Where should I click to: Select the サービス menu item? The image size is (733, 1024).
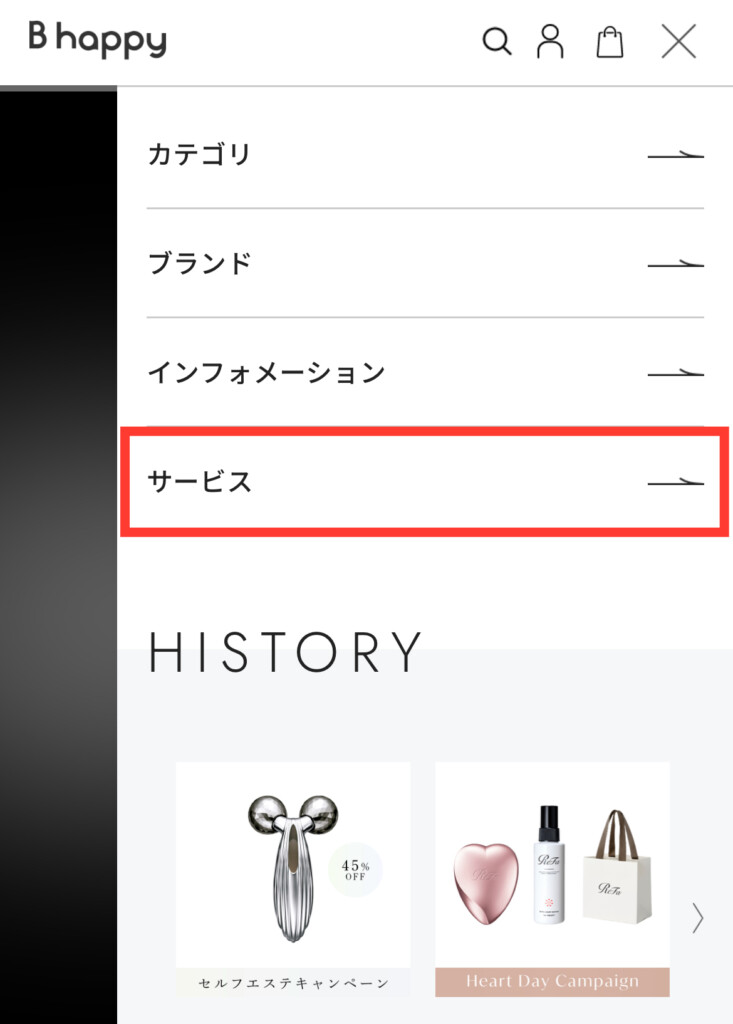coord(425,482)
